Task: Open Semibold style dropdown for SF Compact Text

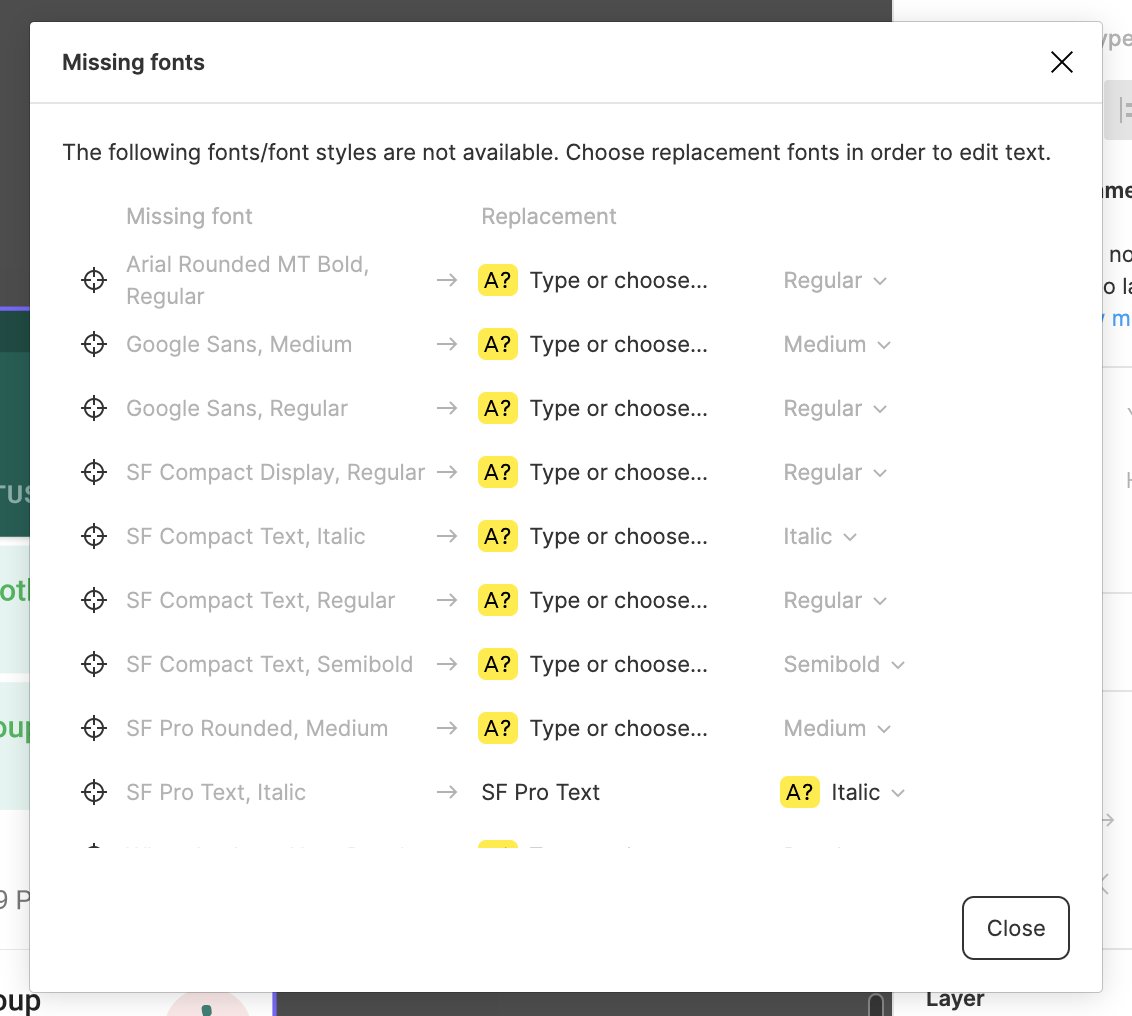Action: (844, 664)
